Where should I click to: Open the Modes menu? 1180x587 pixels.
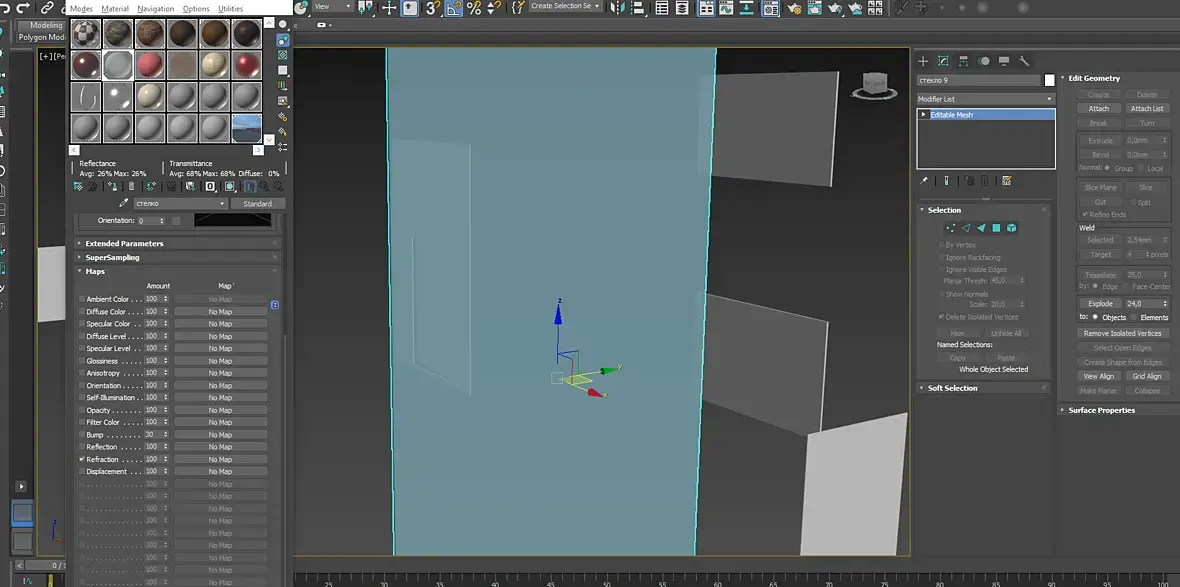(81, 9)
